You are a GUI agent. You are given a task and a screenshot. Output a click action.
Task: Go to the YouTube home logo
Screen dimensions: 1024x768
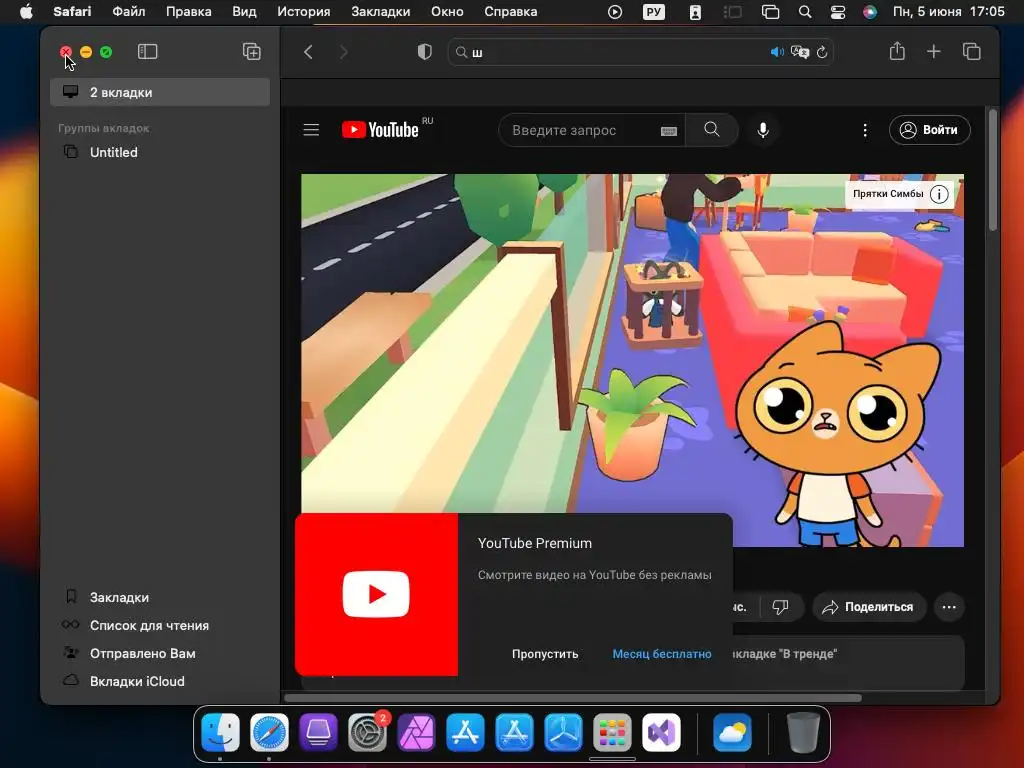380,130
